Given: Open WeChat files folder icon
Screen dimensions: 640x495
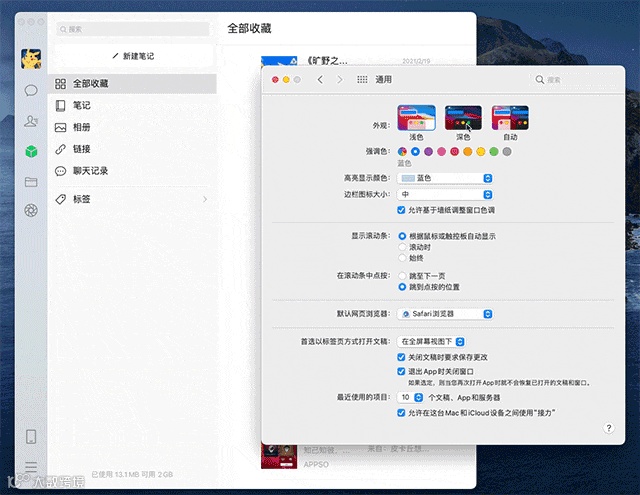Looking at the screenshot, I should tap(31, 182).
